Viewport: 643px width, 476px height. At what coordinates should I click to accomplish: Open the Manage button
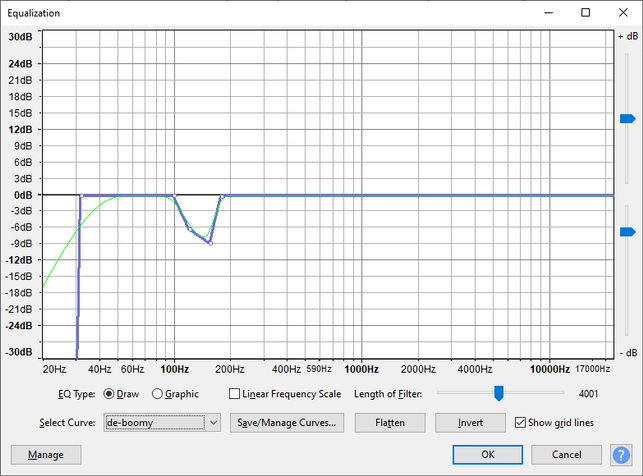click(46, 455)
